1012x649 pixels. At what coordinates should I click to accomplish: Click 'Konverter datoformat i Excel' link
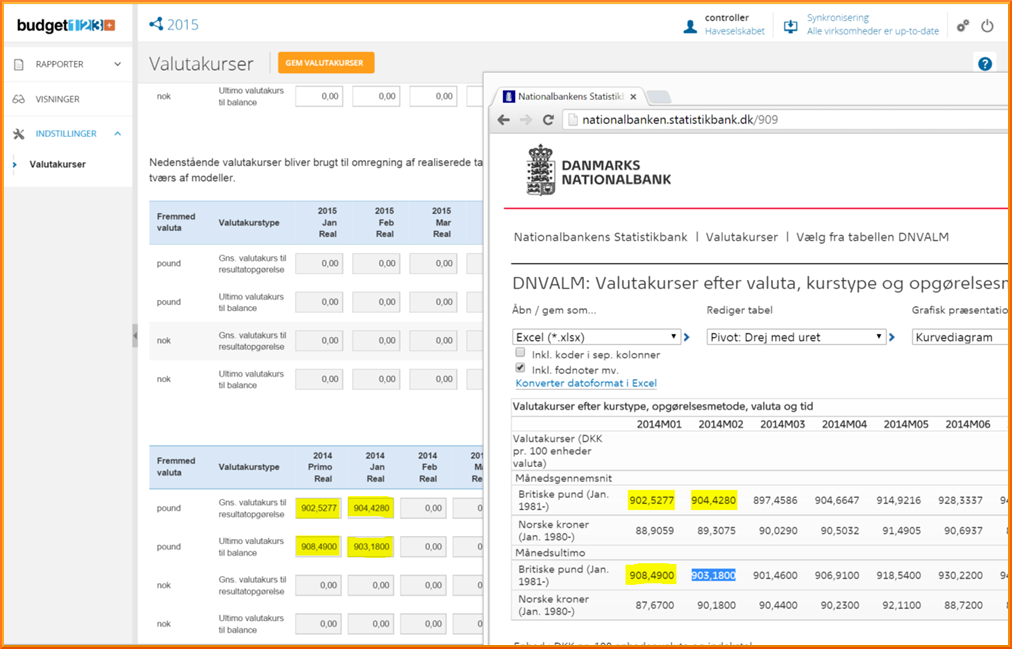click(x=586, y=383)
